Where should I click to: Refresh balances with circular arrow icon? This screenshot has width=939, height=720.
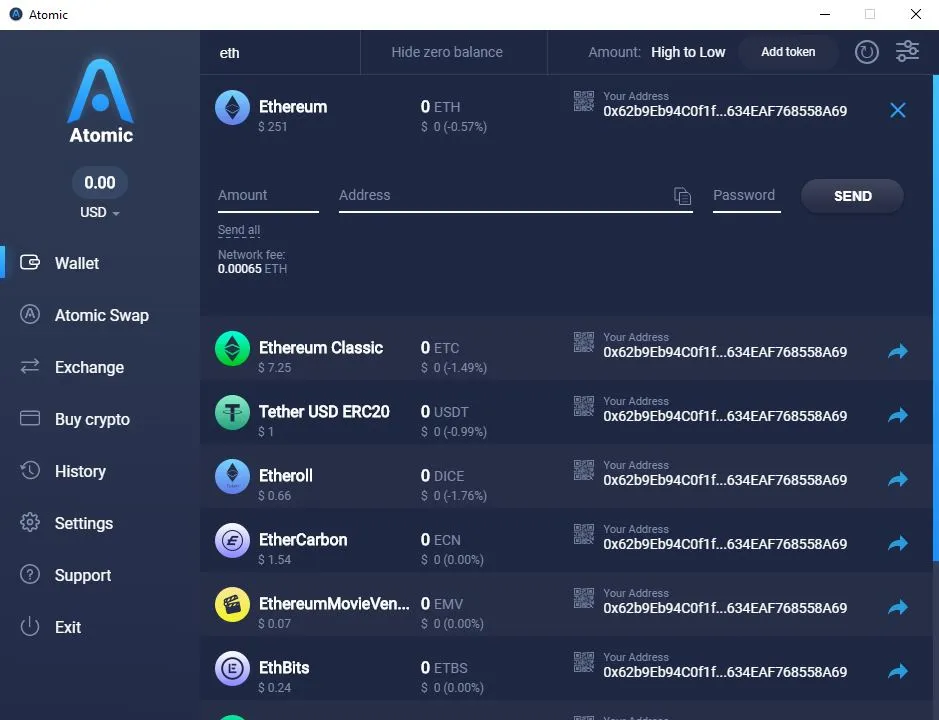pos(867,52)
